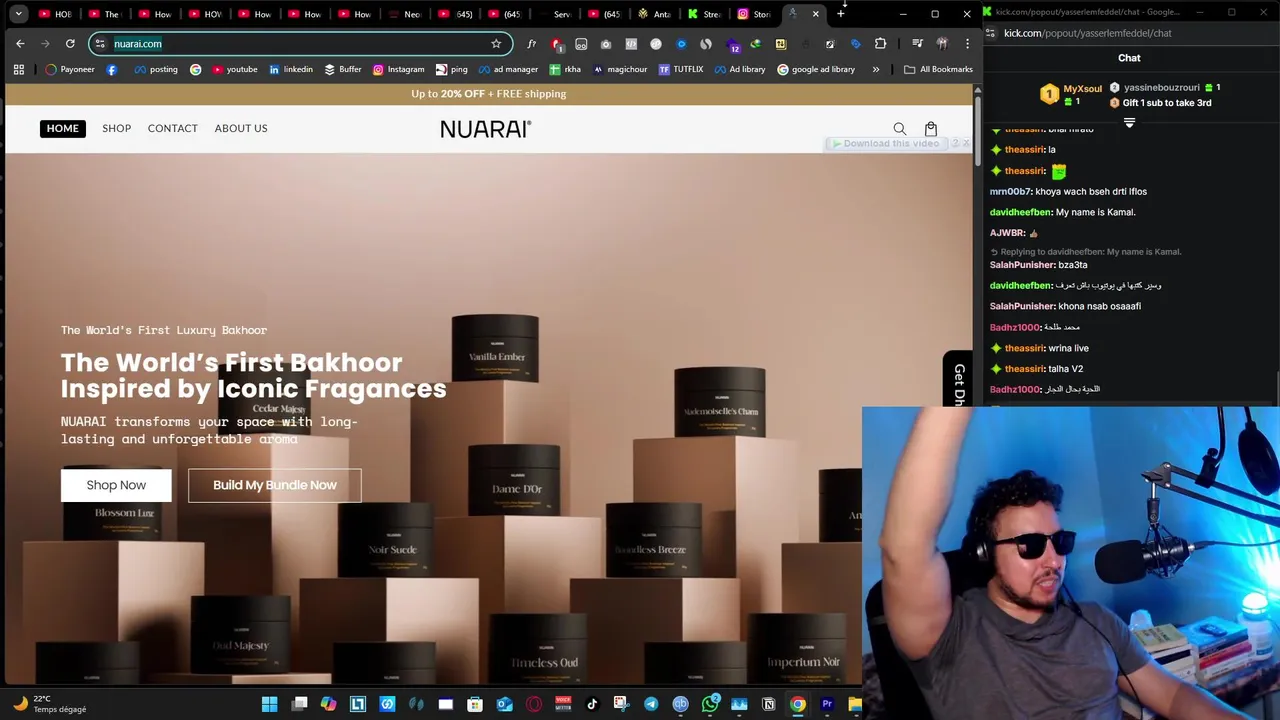
Task: Click the fonts 'f?' extension icon
Action: pos(531,44)
